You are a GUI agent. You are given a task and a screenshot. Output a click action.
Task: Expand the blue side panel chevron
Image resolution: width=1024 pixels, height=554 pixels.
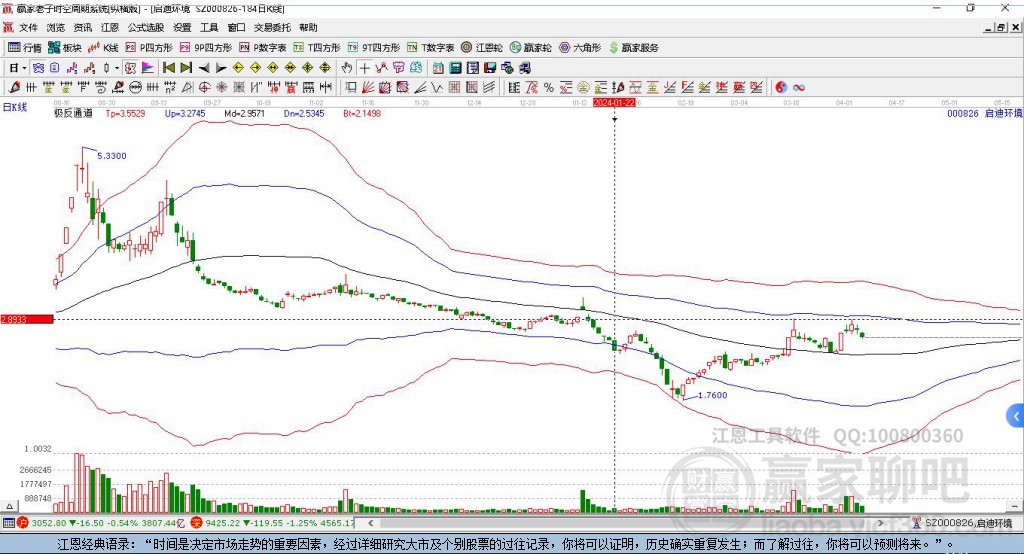[x=1016, y=416]
